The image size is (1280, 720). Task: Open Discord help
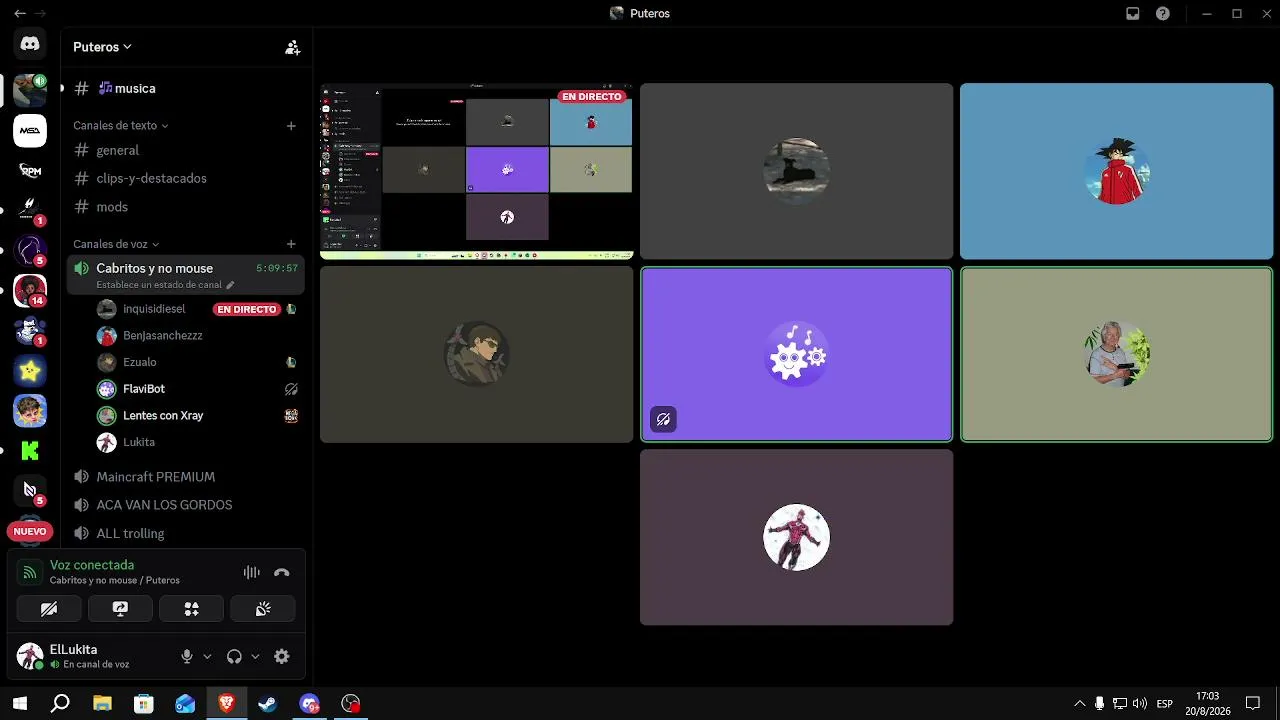[x=1162, y=14]
